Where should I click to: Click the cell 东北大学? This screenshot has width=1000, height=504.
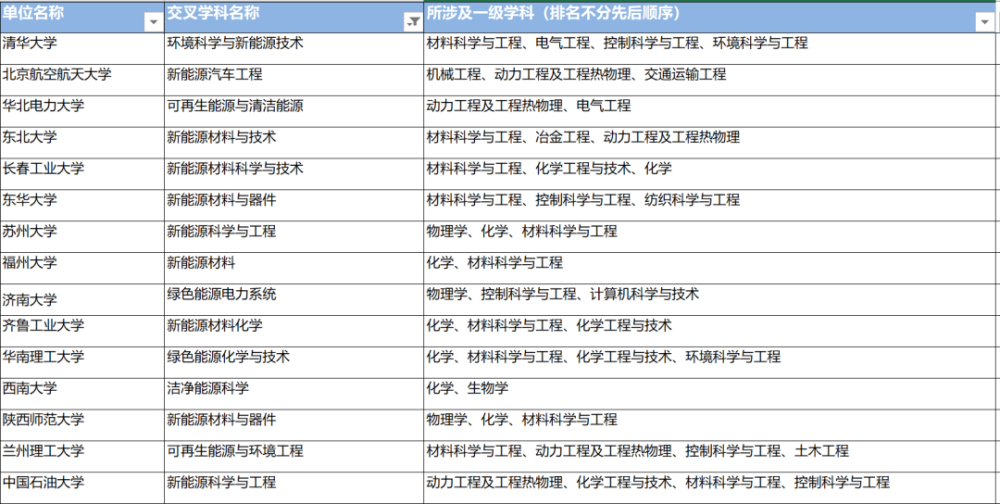coord(82,142)
